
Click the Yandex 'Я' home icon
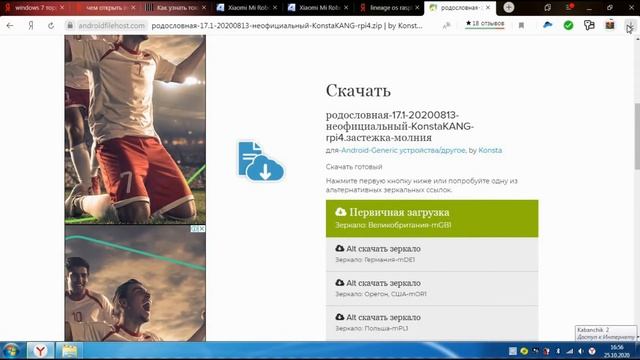(31, 25)
